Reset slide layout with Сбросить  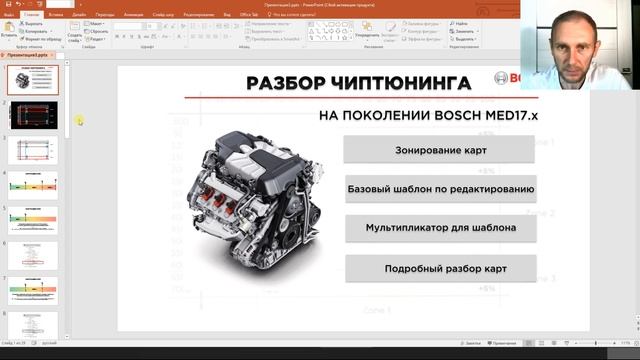pos(97,31)
